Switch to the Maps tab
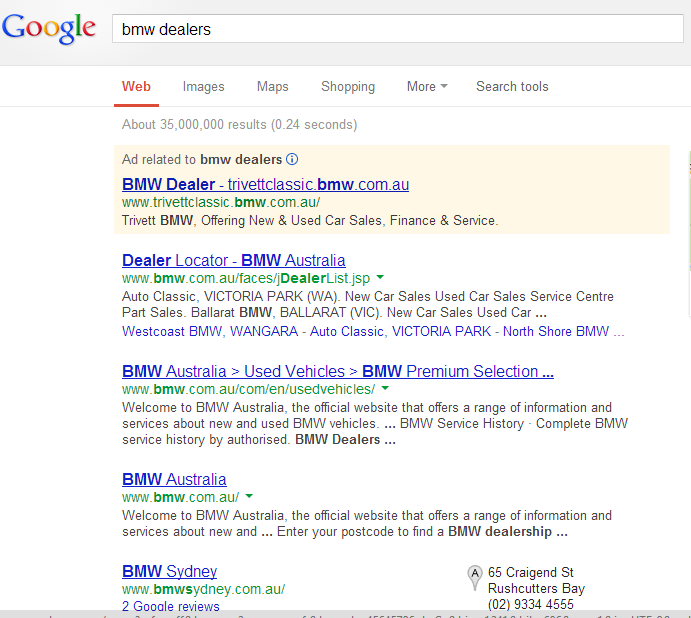Viewport: 691px width, 618px height. click(272, 86)
